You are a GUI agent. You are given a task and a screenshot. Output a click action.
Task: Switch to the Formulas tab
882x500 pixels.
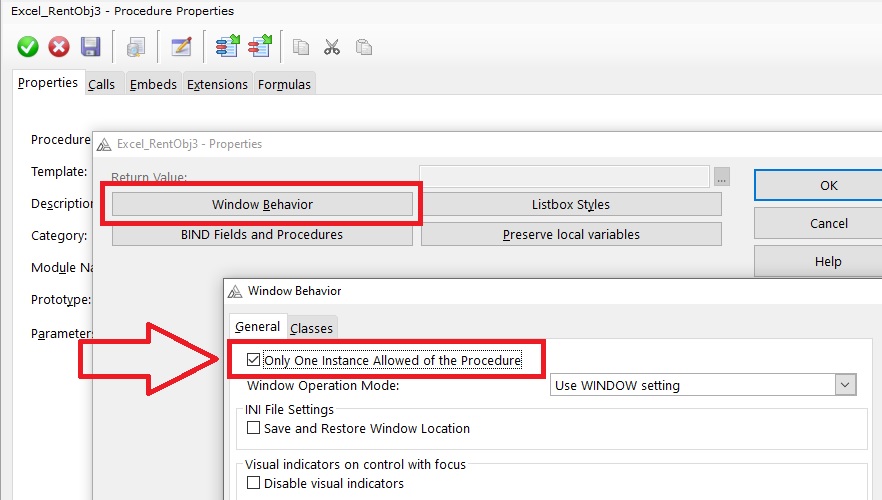(x=284, y=85)
